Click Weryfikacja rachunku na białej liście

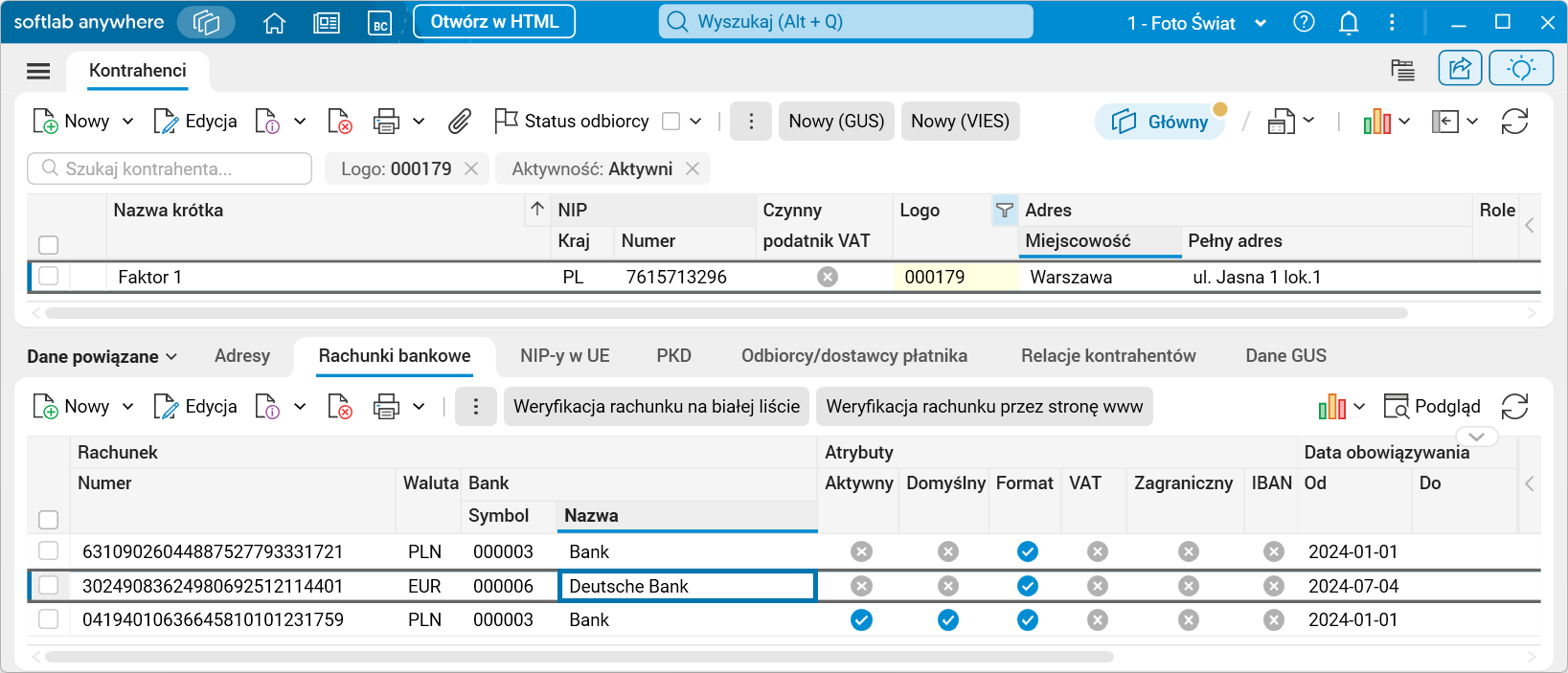(x=656, y=407)
